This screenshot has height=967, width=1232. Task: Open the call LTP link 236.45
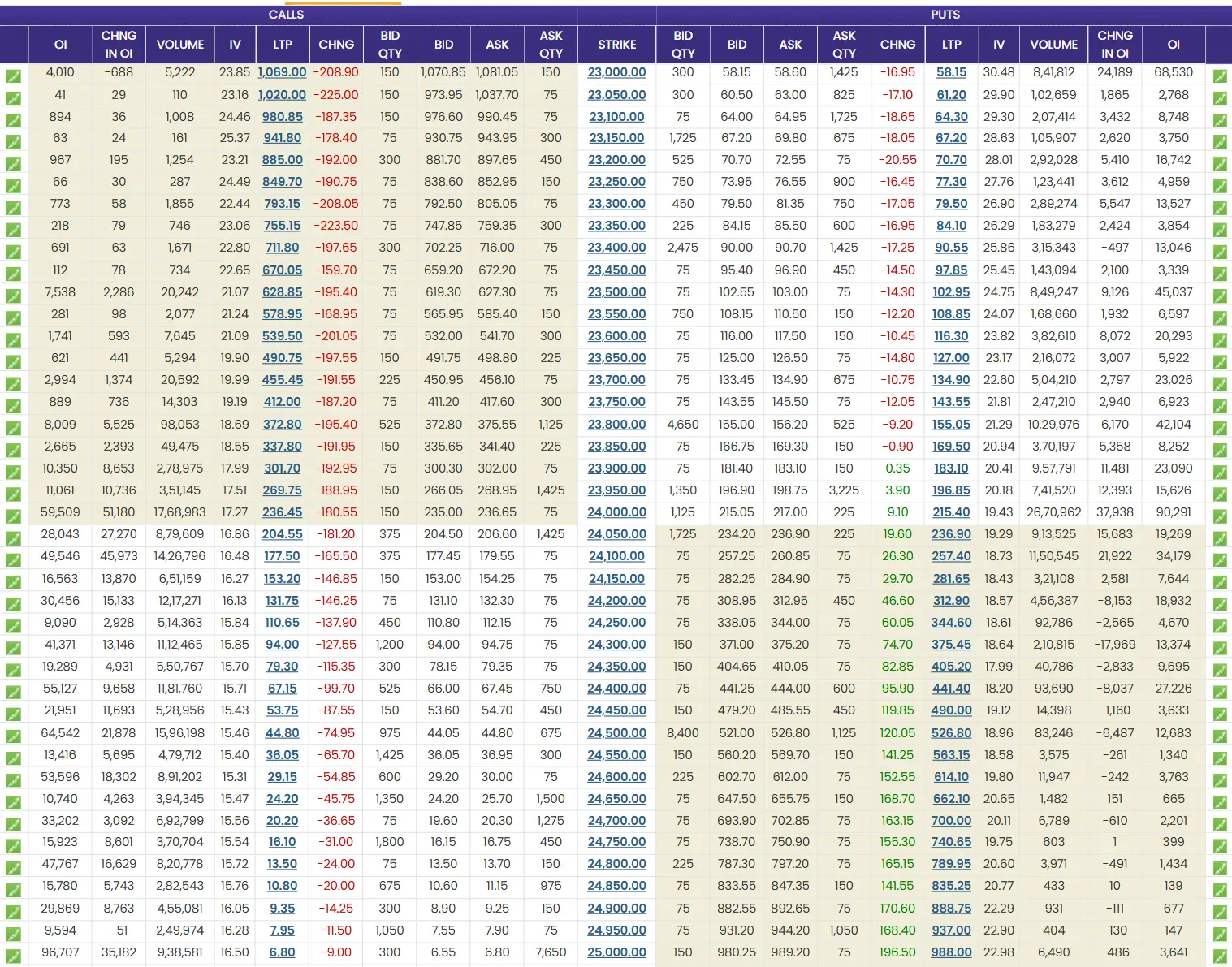pyautogui.click(x=282, y=512)
